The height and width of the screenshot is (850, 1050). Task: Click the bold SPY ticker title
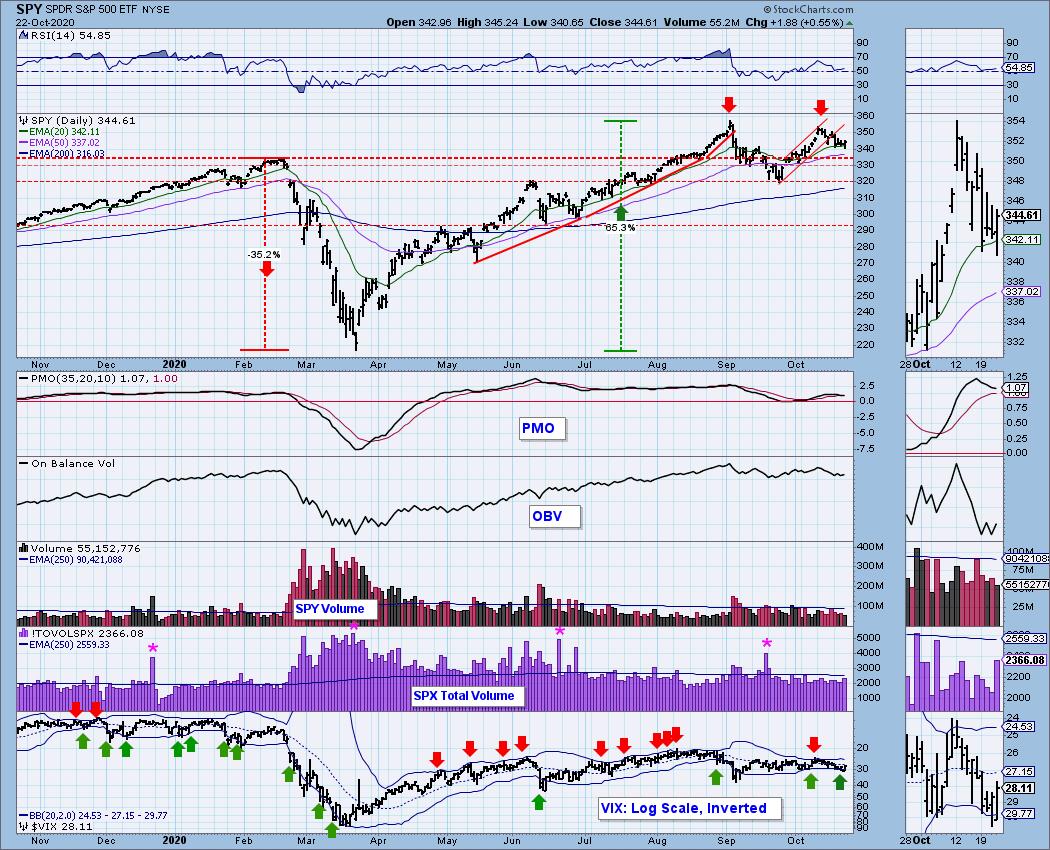(x=29, y=9)
